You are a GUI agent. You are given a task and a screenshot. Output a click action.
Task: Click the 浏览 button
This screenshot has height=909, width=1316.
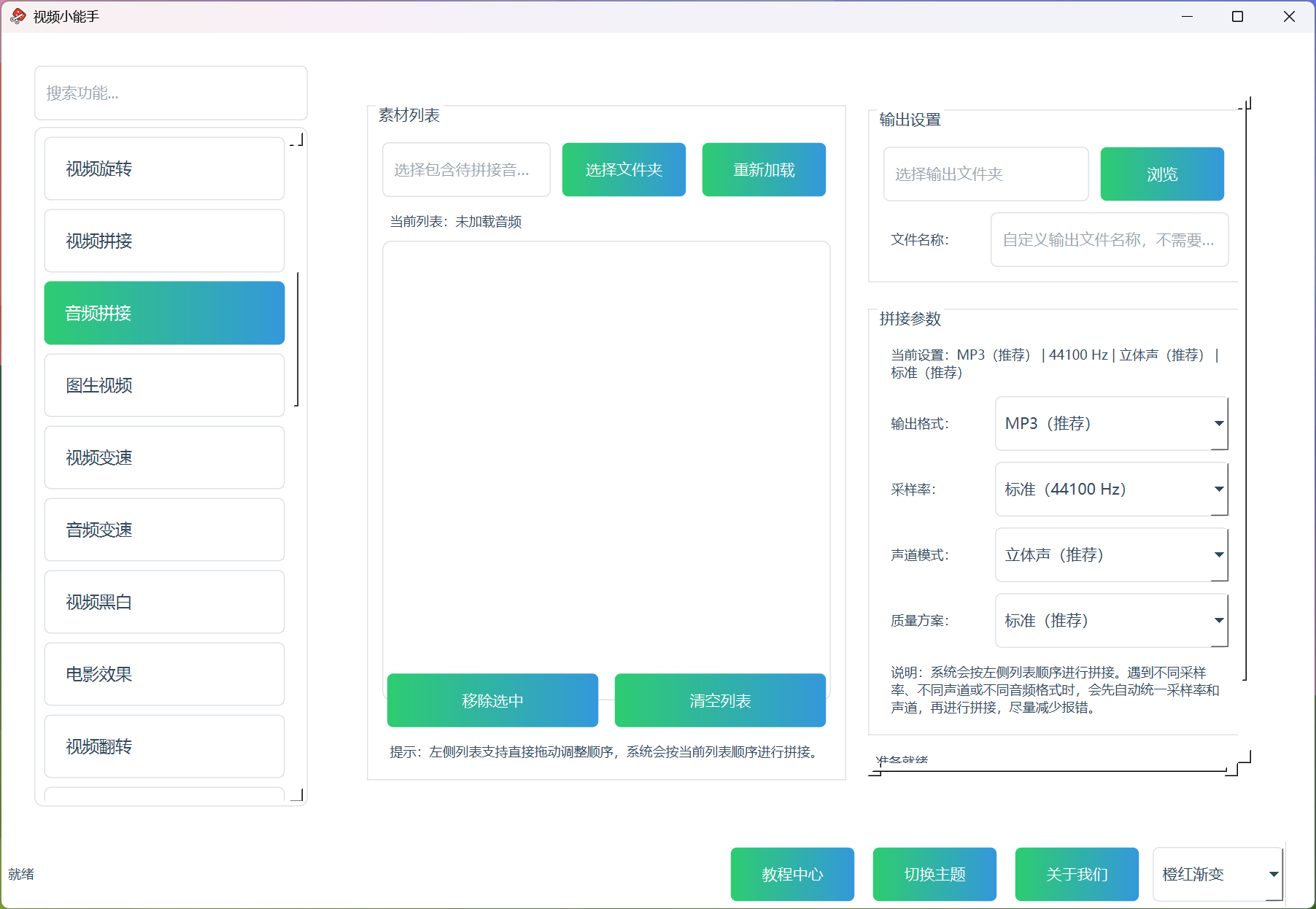click(x=1162, y=174)
